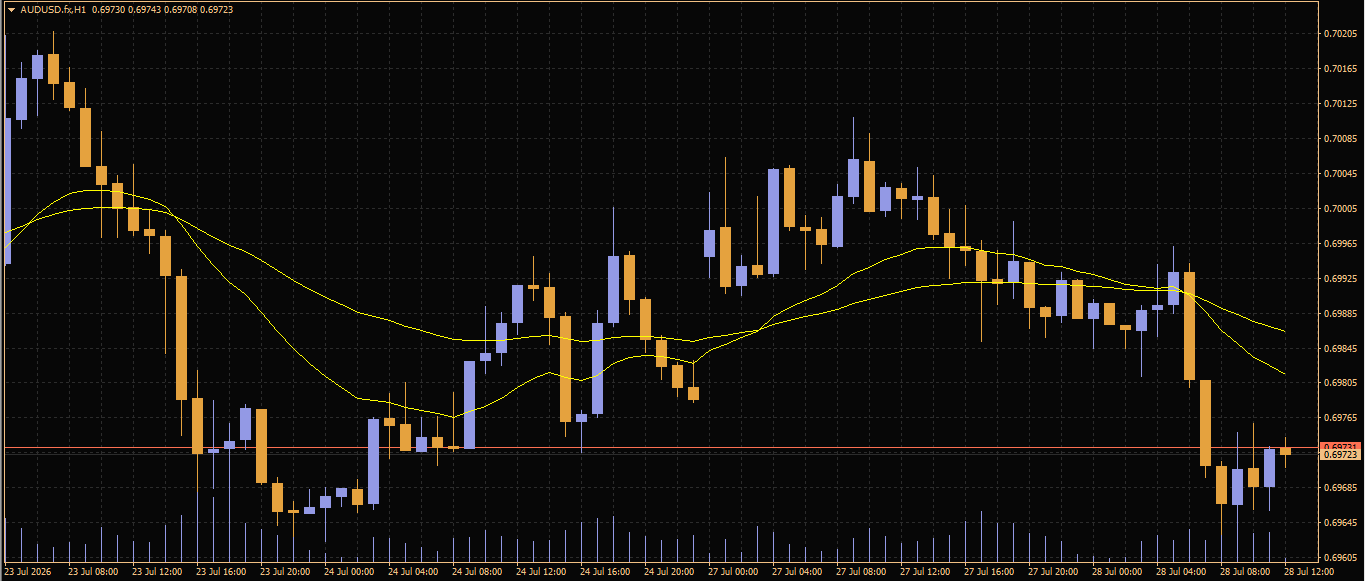Image resolution: width=1366 pixels, height=581 pixels.
Task: Click the 27 Jul 20:00 time label
Action: [x=1053, y=572]
